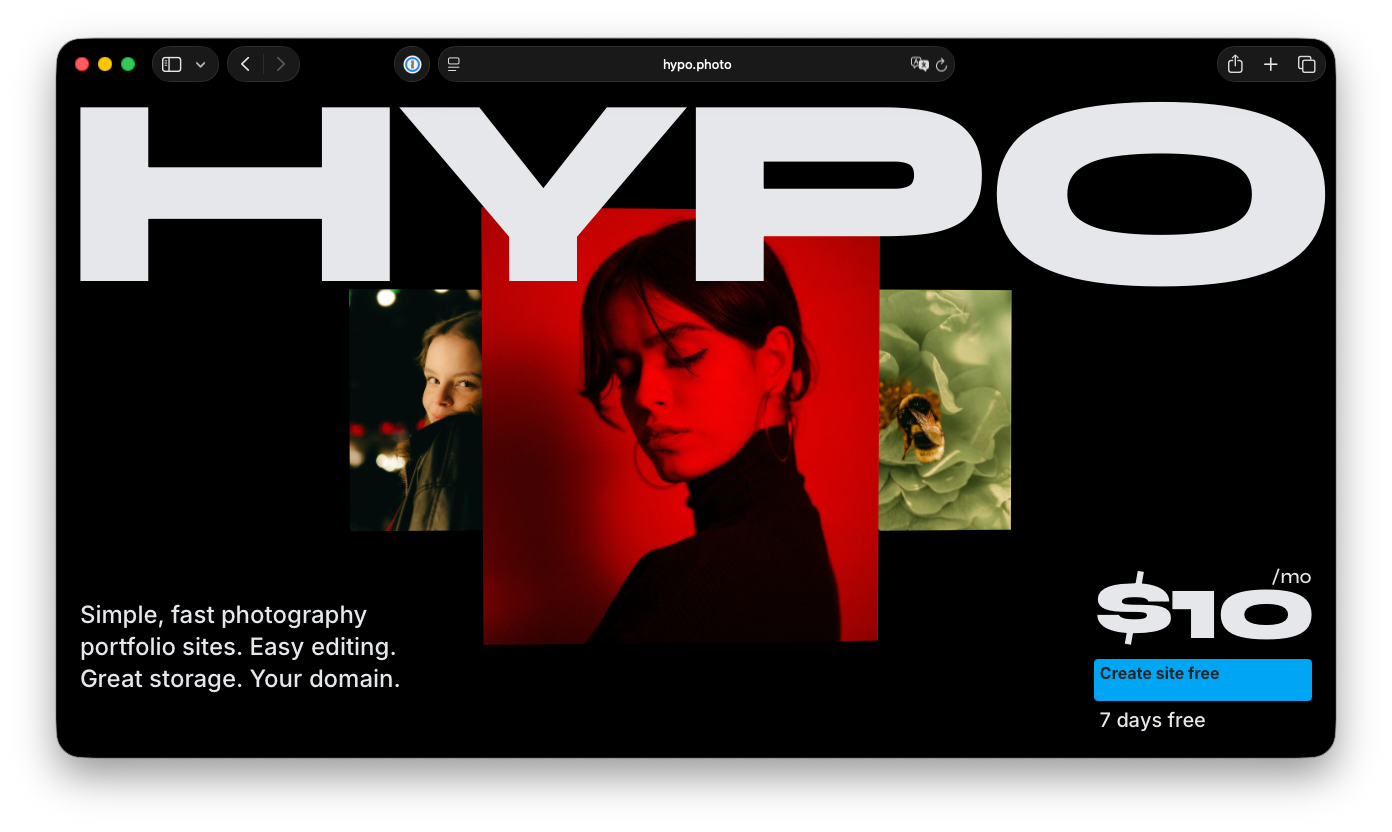Open the sidebar options dropdown chevron
Screen dimensions: 1392x832
tap(201, 65)
